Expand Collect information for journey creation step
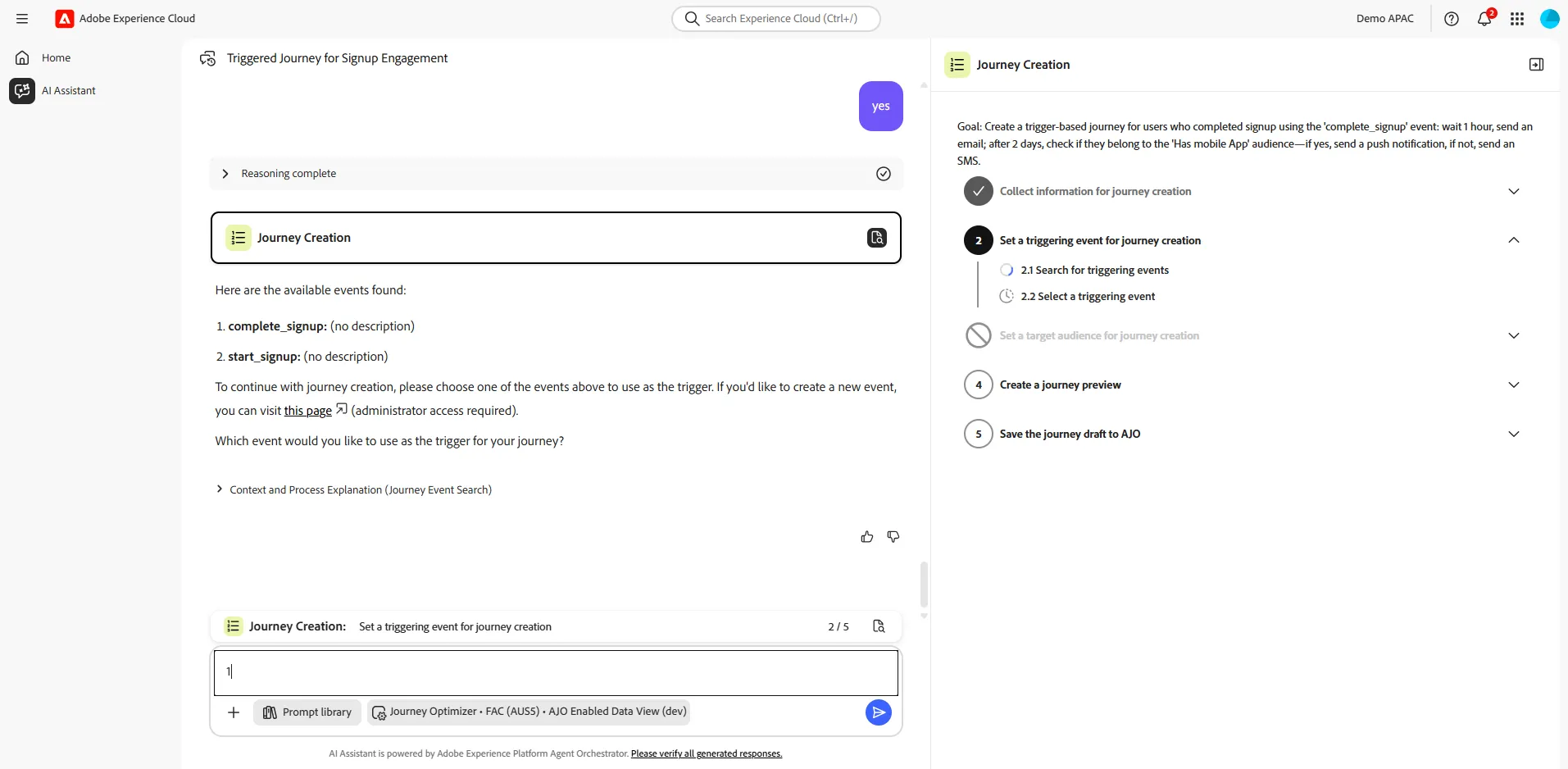The image size is (1568, 769). click(1514, 191)
